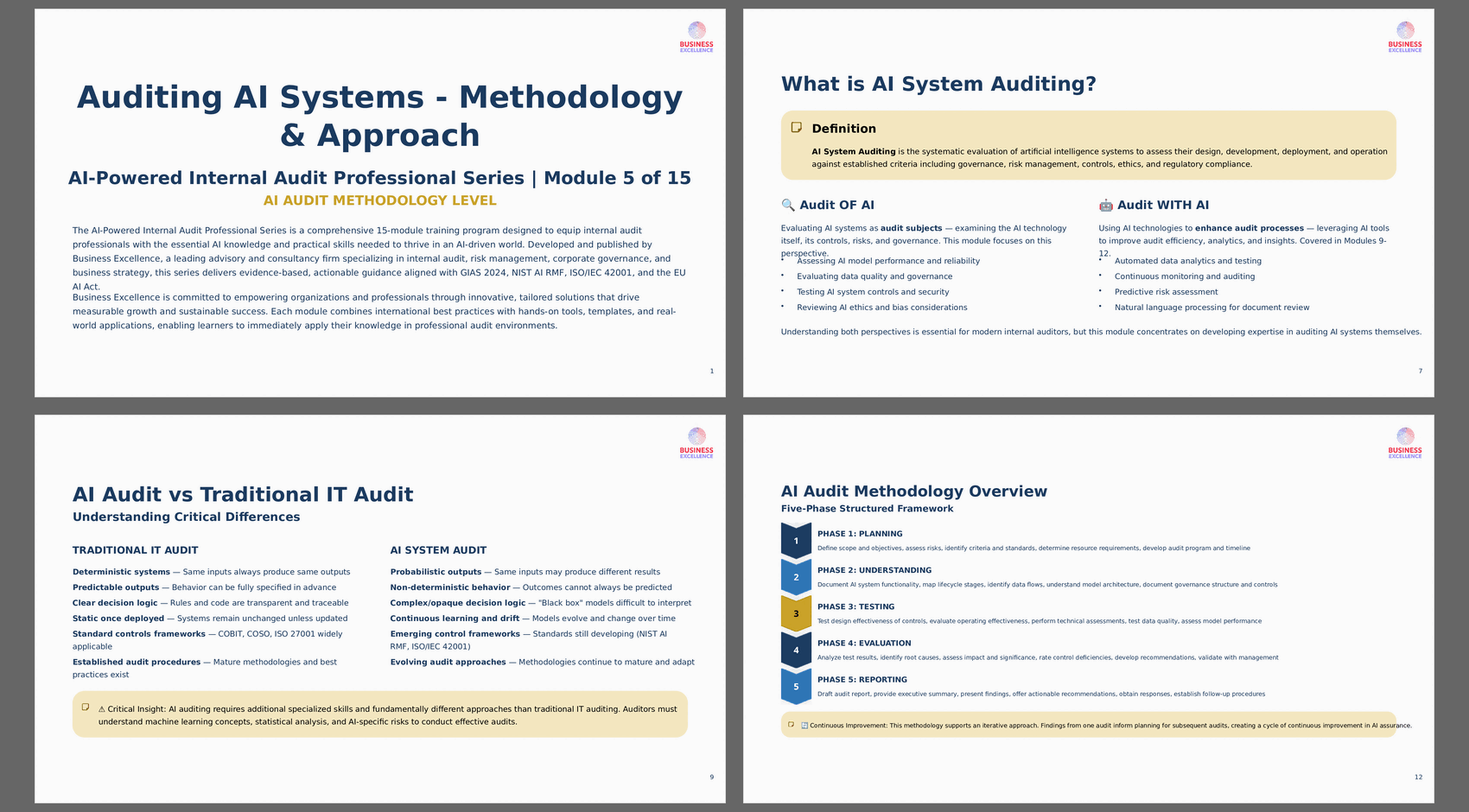Click the Continuous Improvement callout box

click(x=1089, y=725)
